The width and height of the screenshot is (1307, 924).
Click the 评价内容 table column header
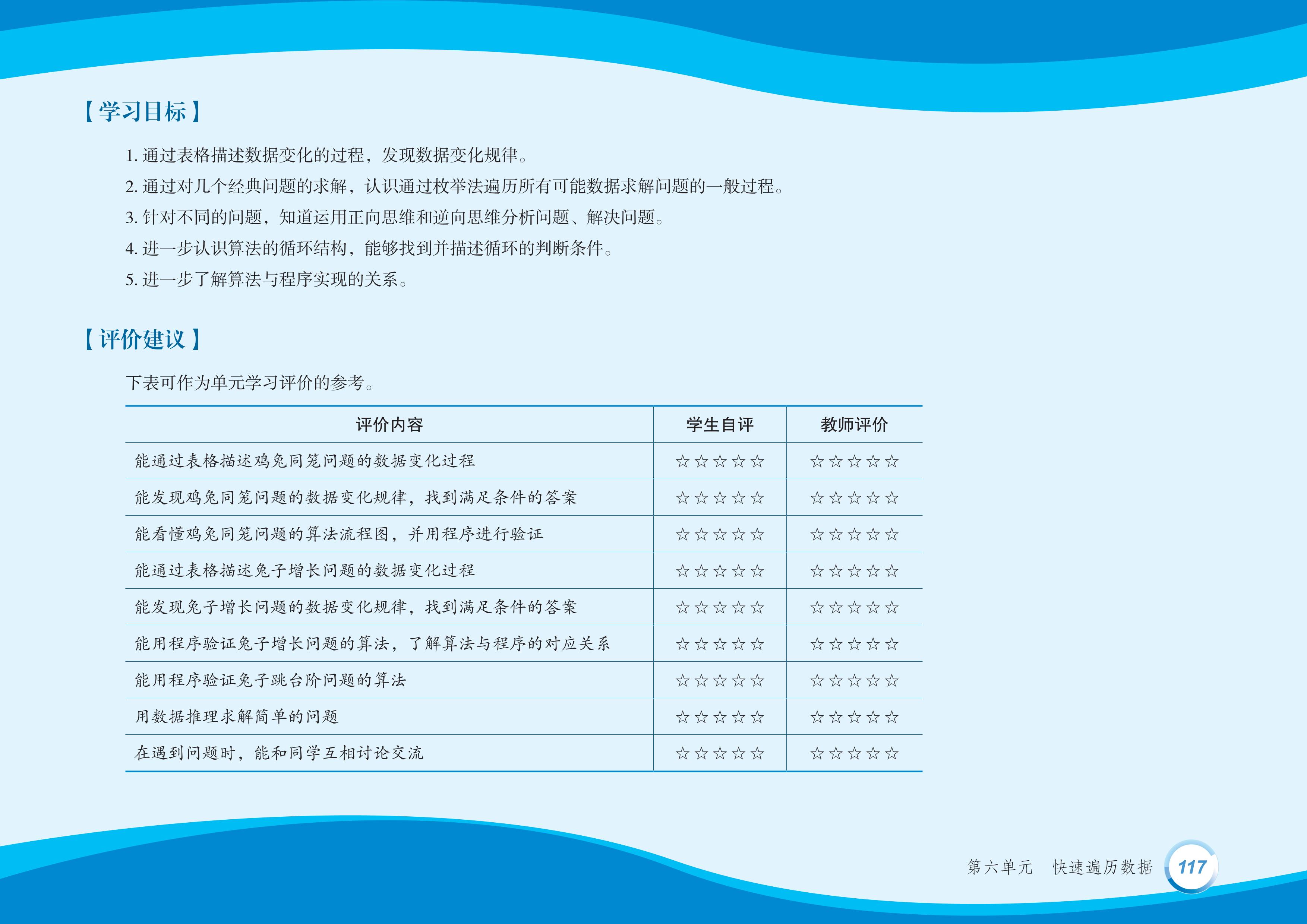389,424
